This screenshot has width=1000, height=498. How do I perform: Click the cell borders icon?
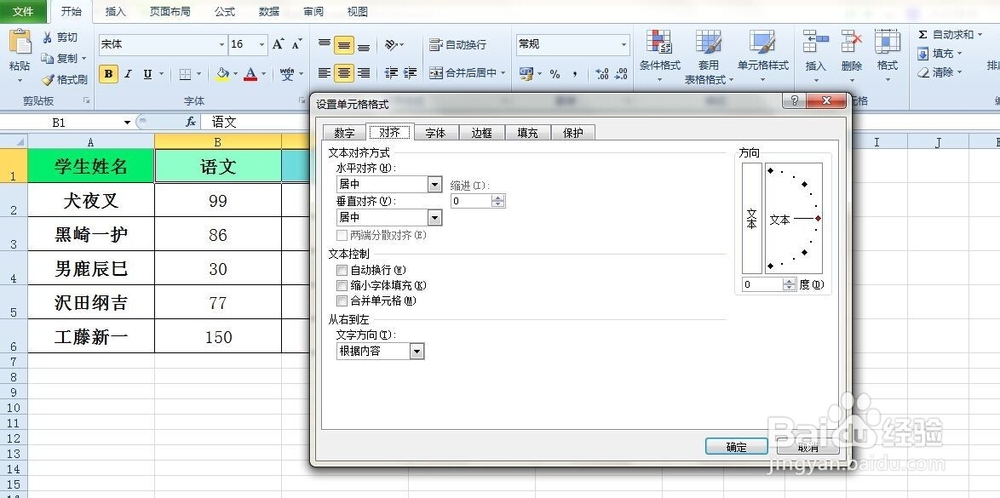click(x=185, y=74)
